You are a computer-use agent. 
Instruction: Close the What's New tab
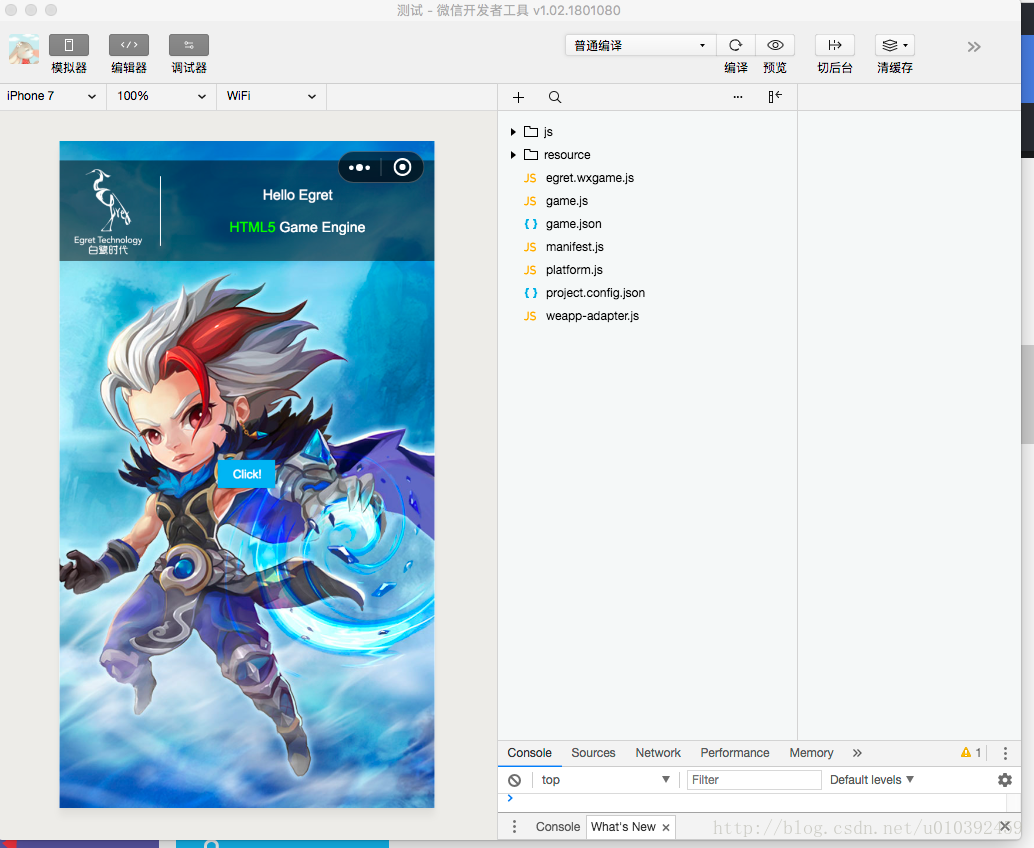(666, 828)
